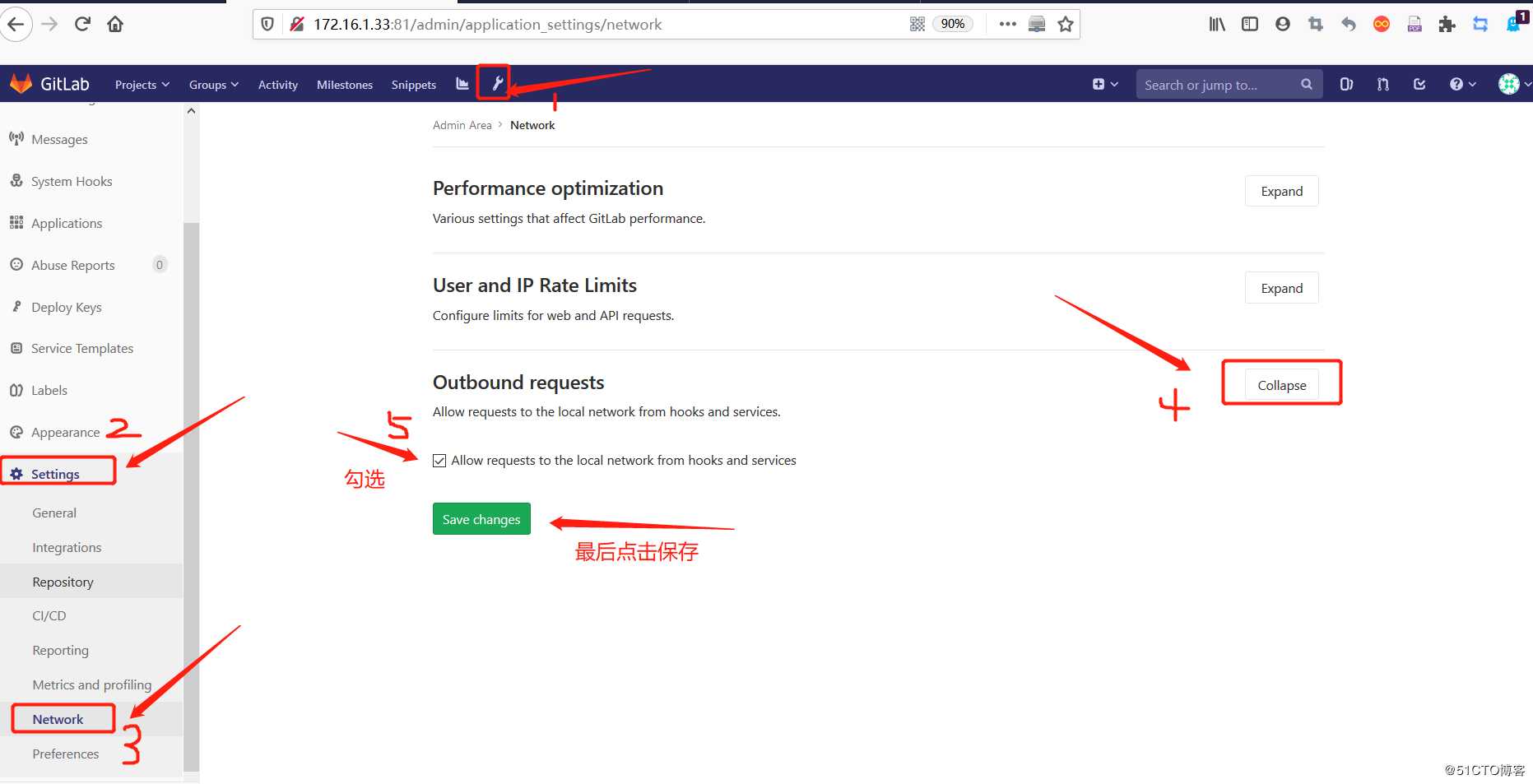Screen dimensions: 1533x784
Task: Click the extensions puzzle piece icon
Action: pos(1447,24)
